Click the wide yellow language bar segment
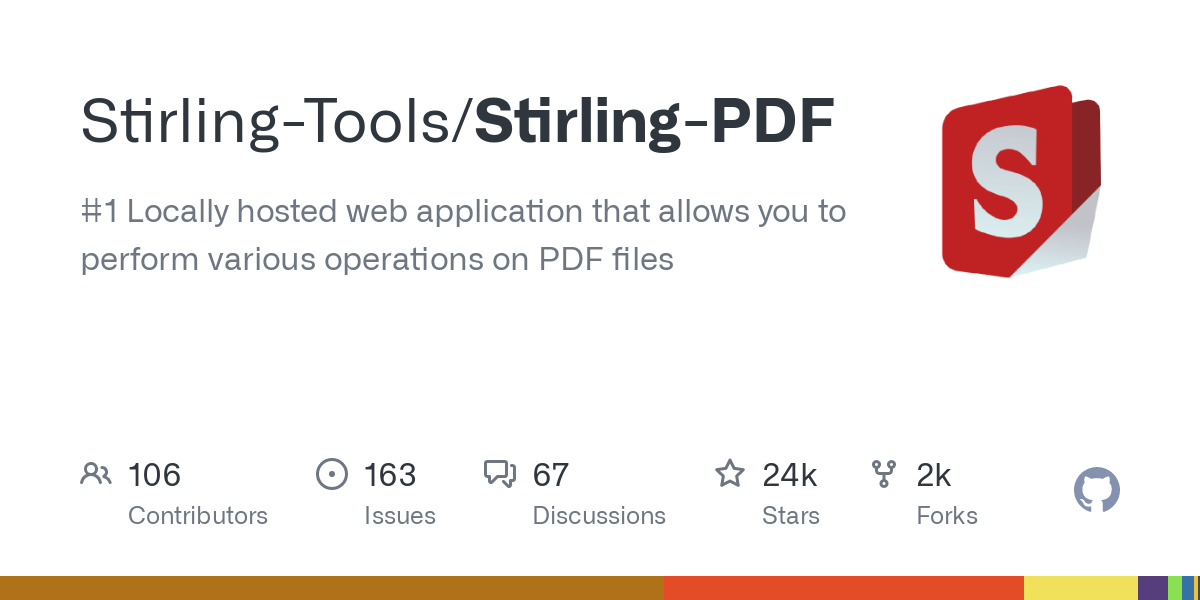Viewport: 1200px width, 600px height. click(1080, 588)
